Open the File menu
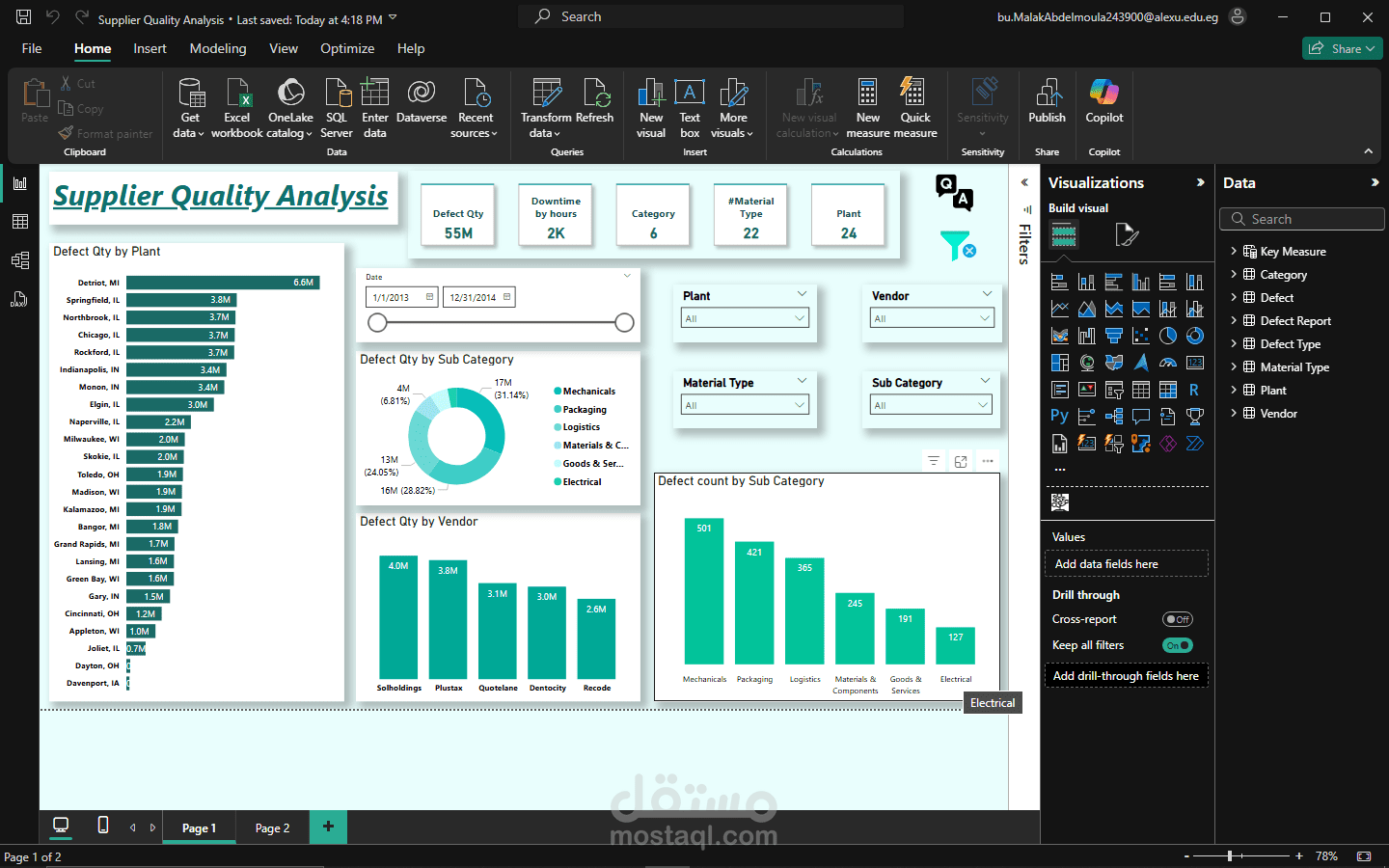 click(32, 48)
